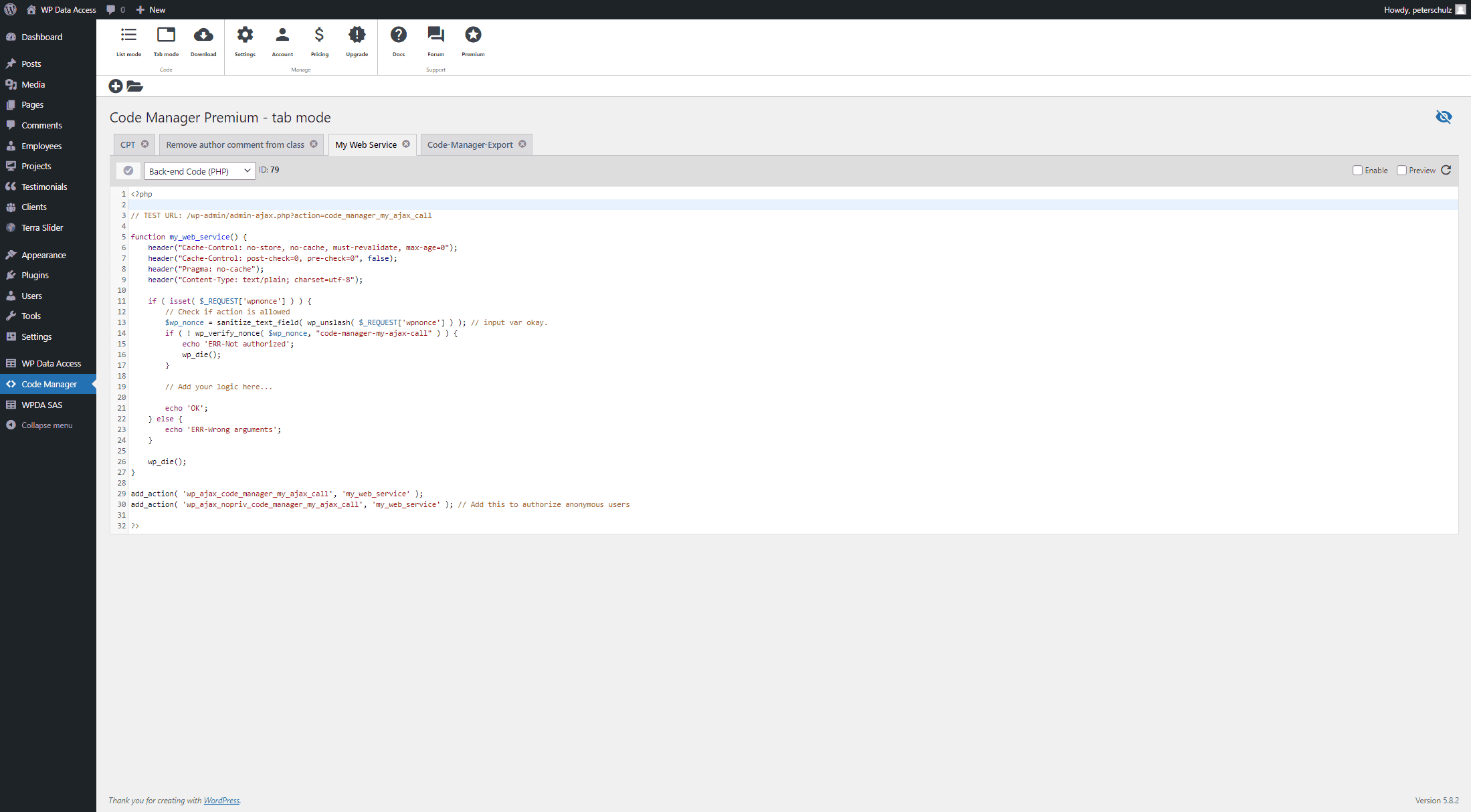Click the save checkmark icon

(x=128, y=171)
